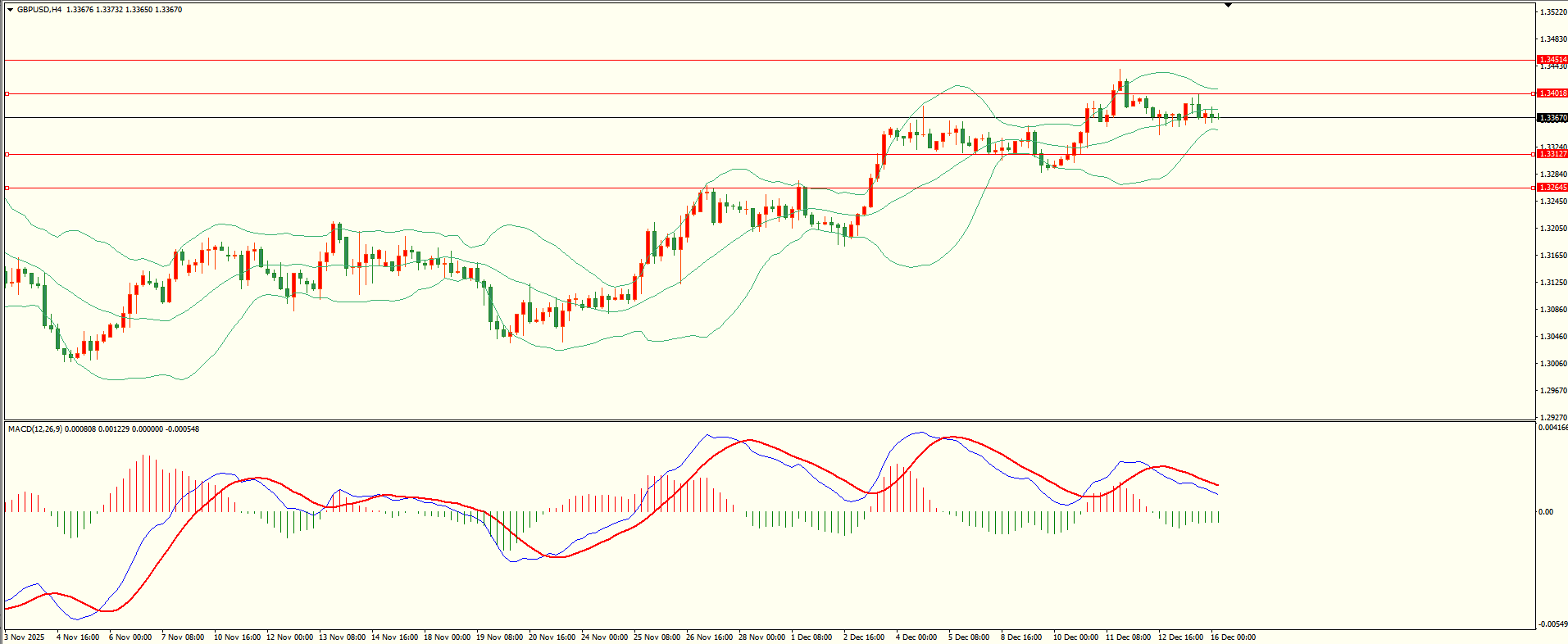The height and width of the screenshot is (644, 1568).
Task: Click the 1.35220 value on price scale
Action: point(1553,12)
